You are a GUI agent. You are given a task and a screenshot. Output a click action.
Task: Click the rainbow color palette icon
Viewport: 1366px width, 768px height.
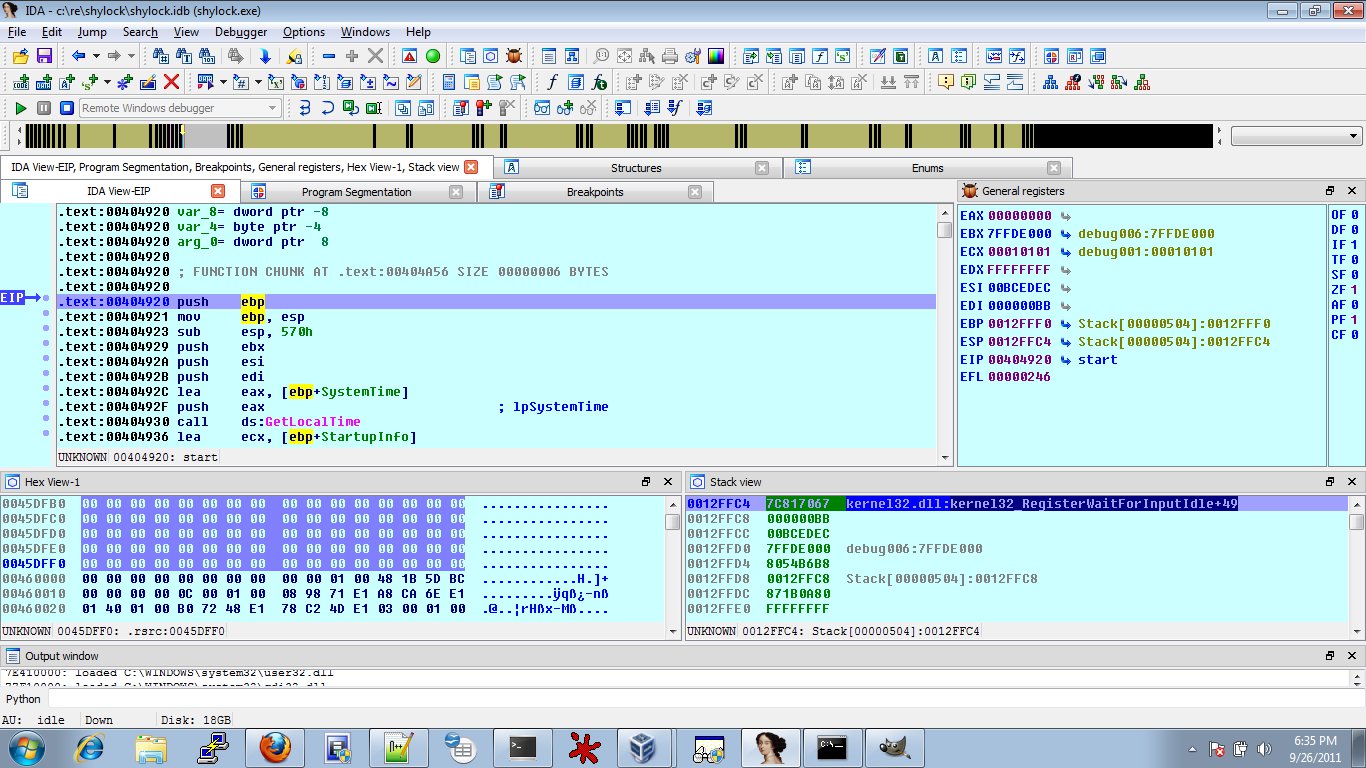[x=716, y=56]
